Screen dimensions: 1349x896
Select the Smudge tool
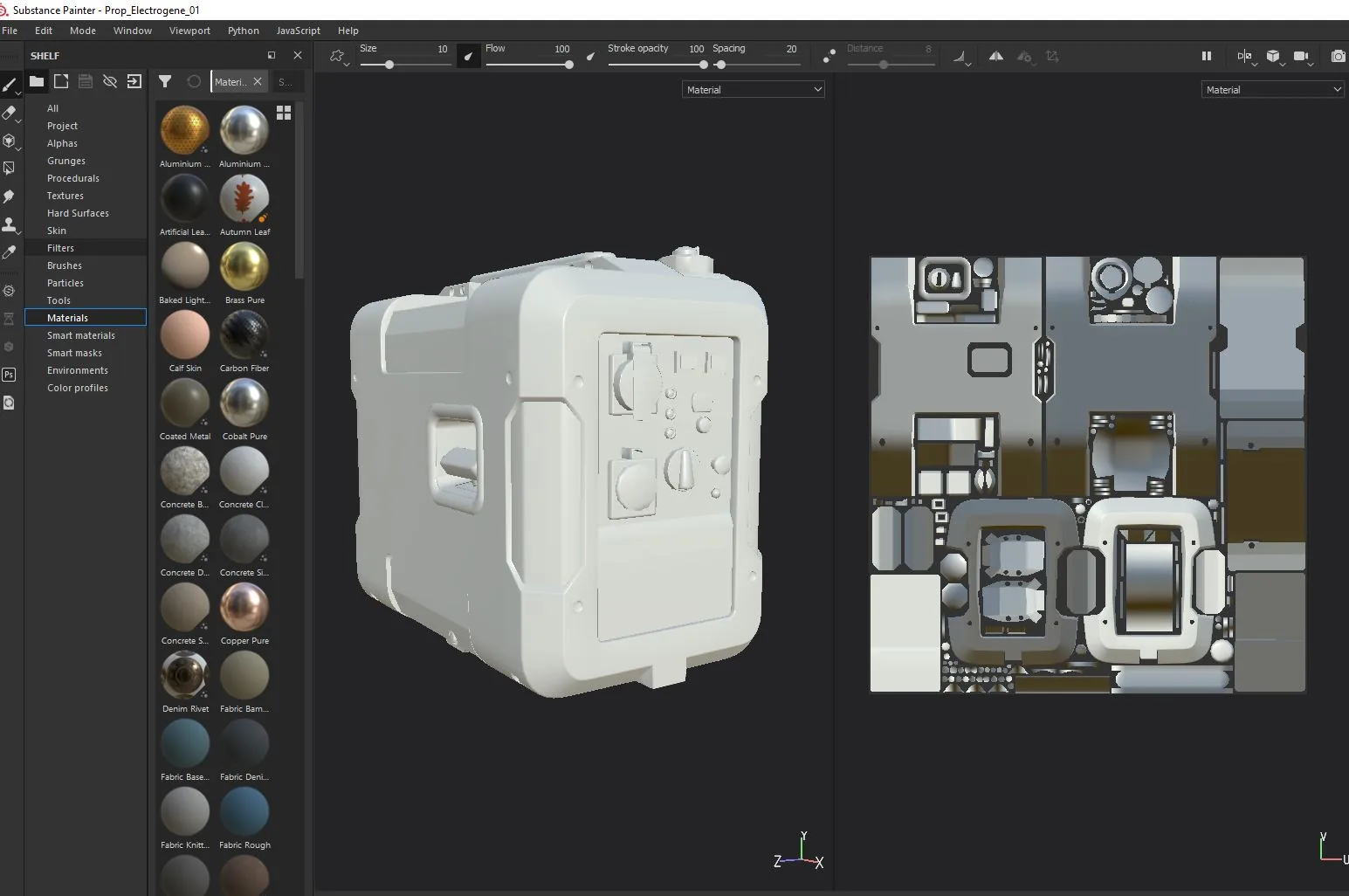(10, 196)
